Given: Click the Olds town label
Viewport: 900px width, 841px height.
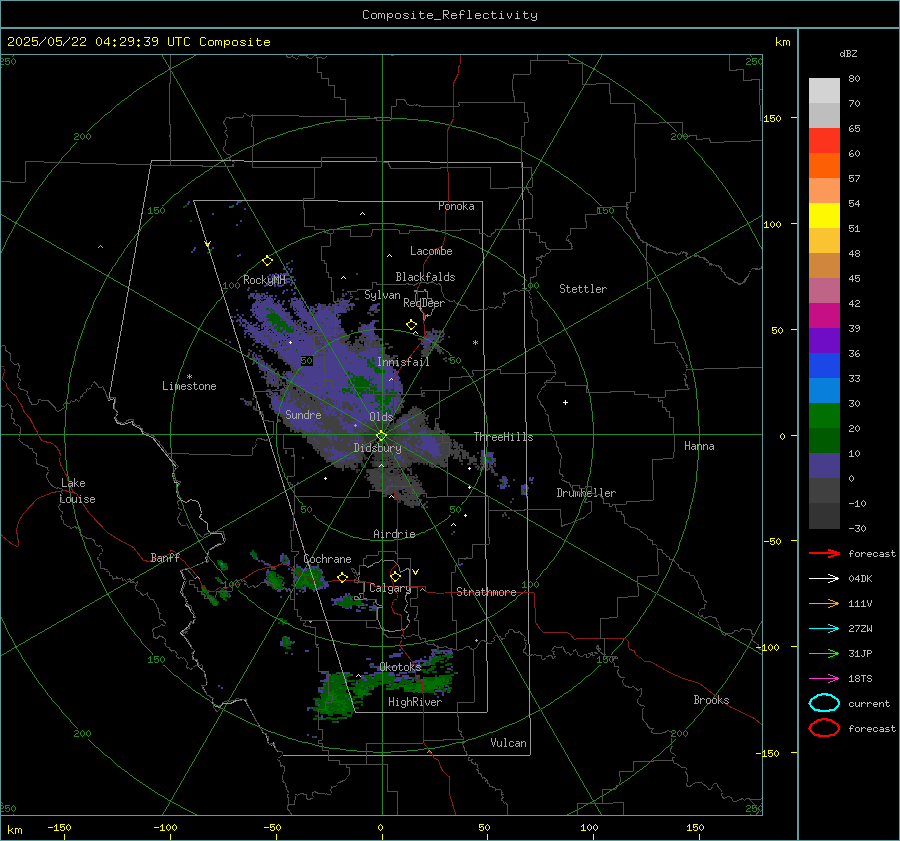Looking at the screenshot, I should click(x=381, y=417).
